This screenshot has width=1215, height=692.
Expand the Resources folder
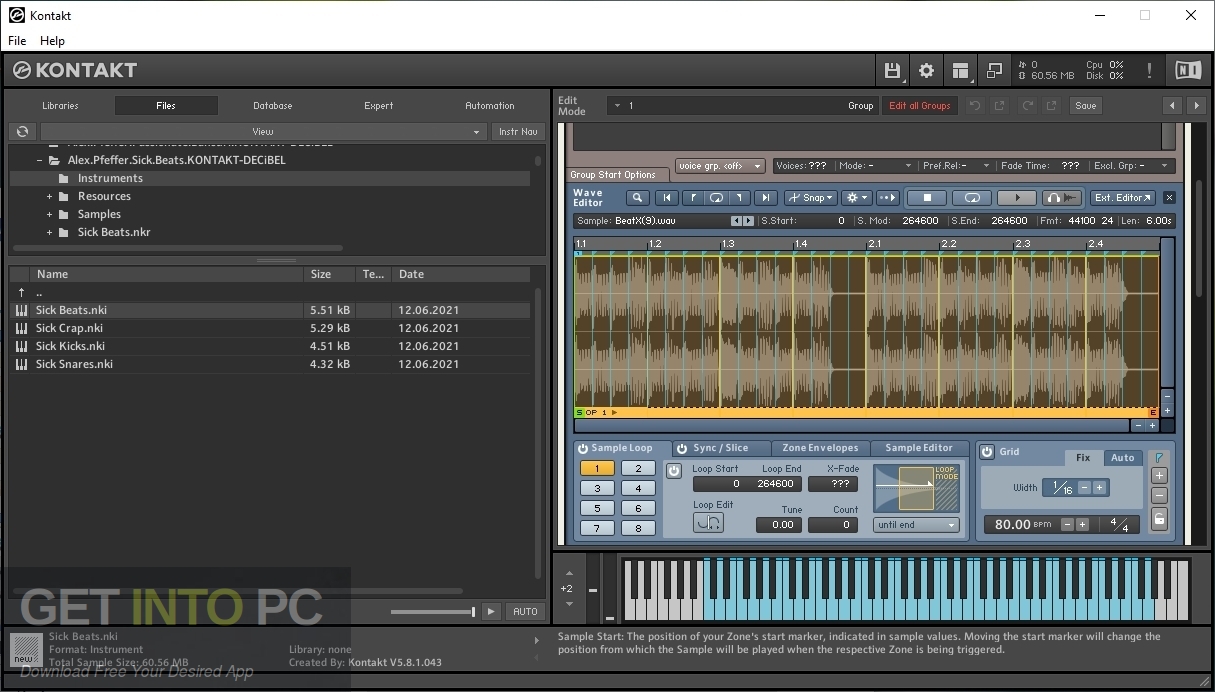49,196
